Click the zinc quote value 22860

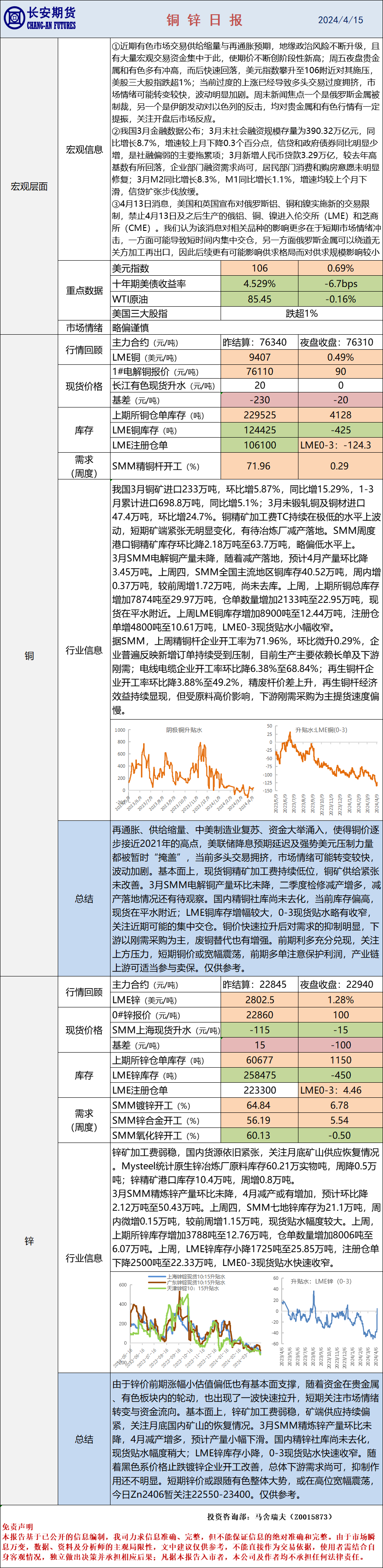click(x=260, y=1015)
